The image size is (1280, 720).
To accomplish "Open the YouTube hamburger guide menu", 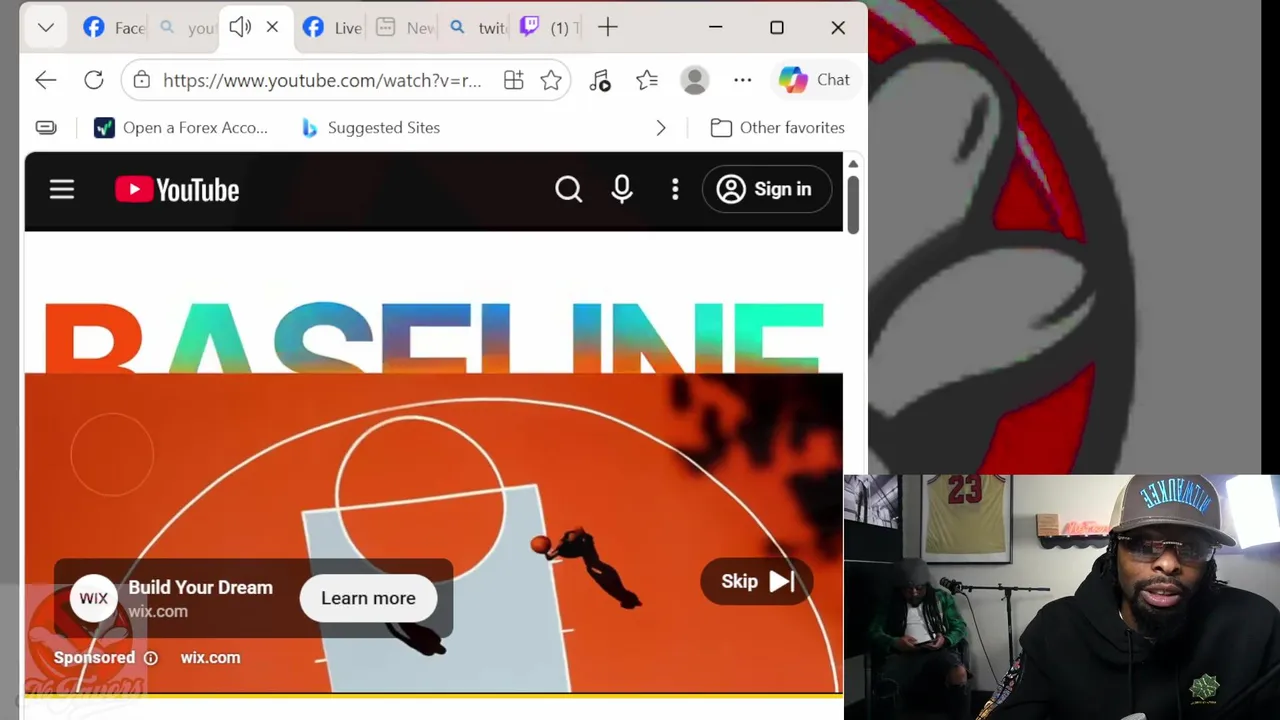I will 62,190.
